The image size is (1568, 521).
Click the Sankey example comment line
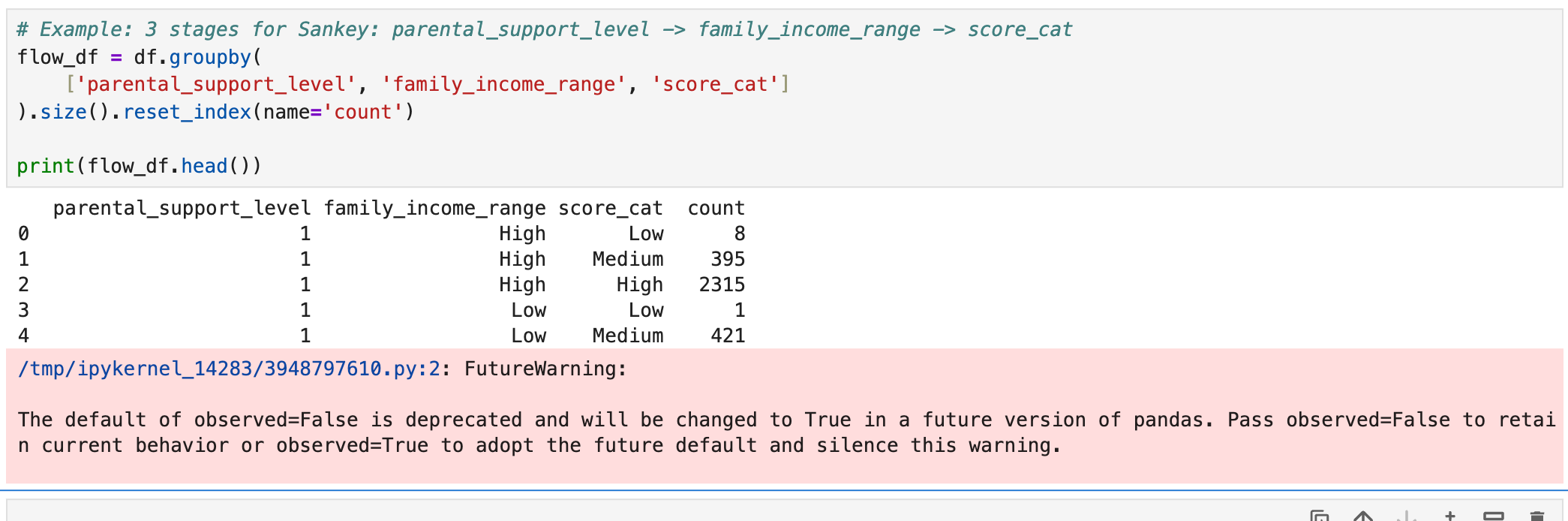click(544, 29)
